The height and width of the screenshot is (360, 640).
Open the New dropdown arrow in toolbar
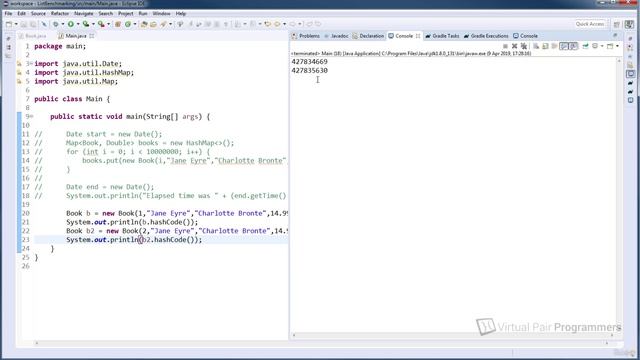[x=16, y=24]
